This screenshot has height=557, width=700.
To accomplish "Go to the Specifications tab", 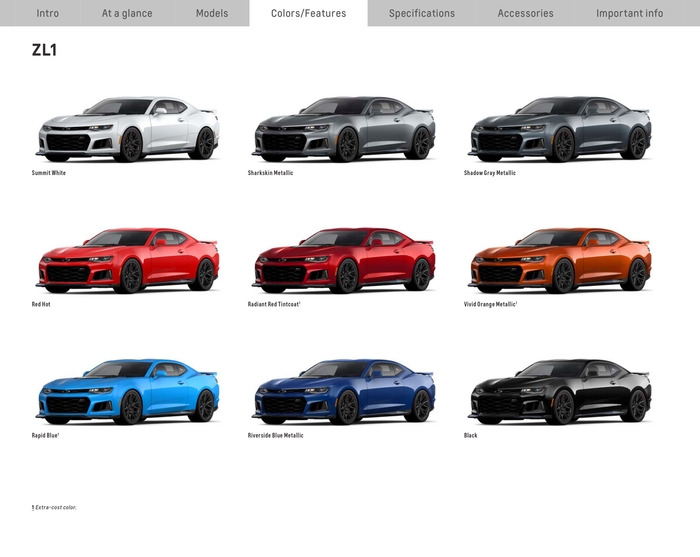I will point(422,13).
